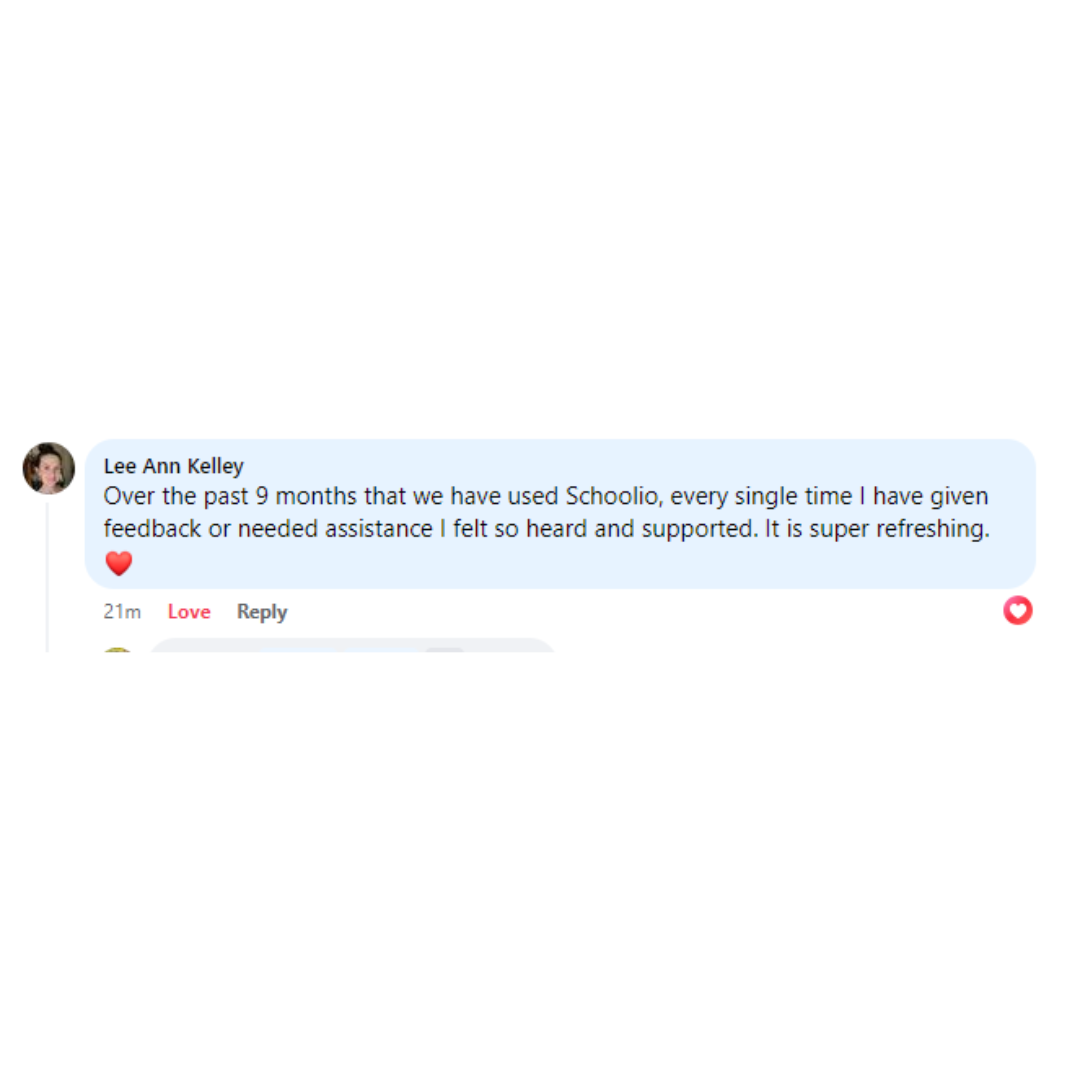This screenshot has width=1080, height=1080.
Task: Click the second line, 'feedback or needed assistance'
Action: [268, 529]
